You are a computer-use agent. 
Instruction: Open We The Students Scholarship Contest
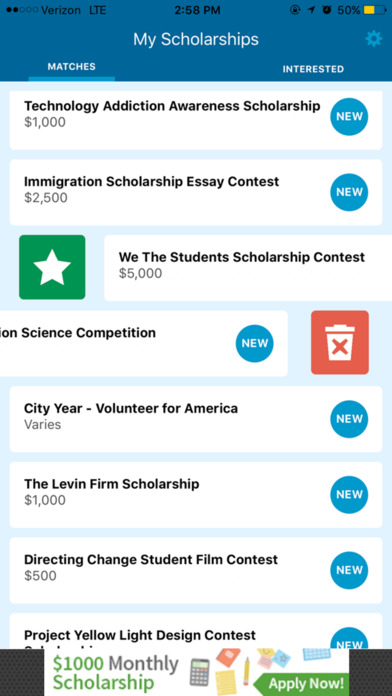(248, 268)
